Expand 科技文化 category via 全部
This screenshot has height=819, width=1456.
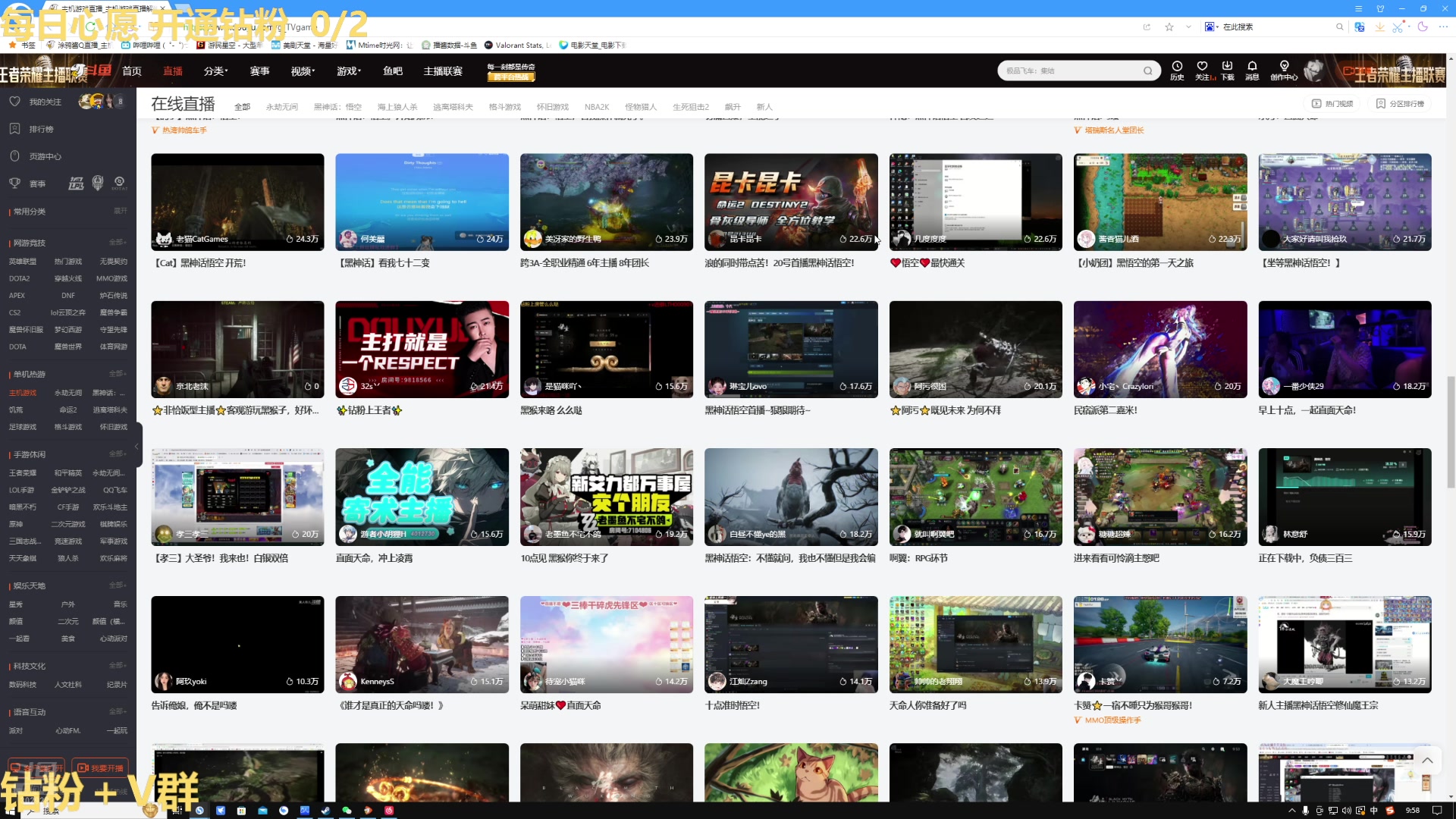(x=118, y=665)
